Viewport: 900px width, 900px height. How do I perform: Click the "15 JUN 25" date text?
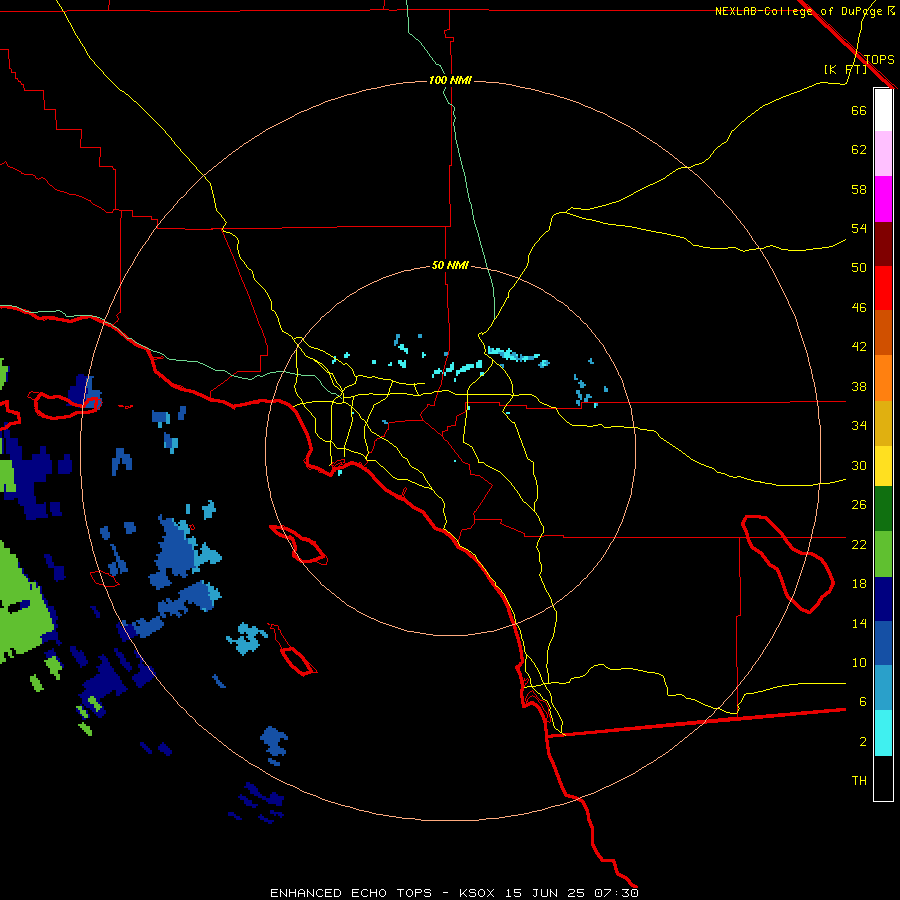[545, 893]
